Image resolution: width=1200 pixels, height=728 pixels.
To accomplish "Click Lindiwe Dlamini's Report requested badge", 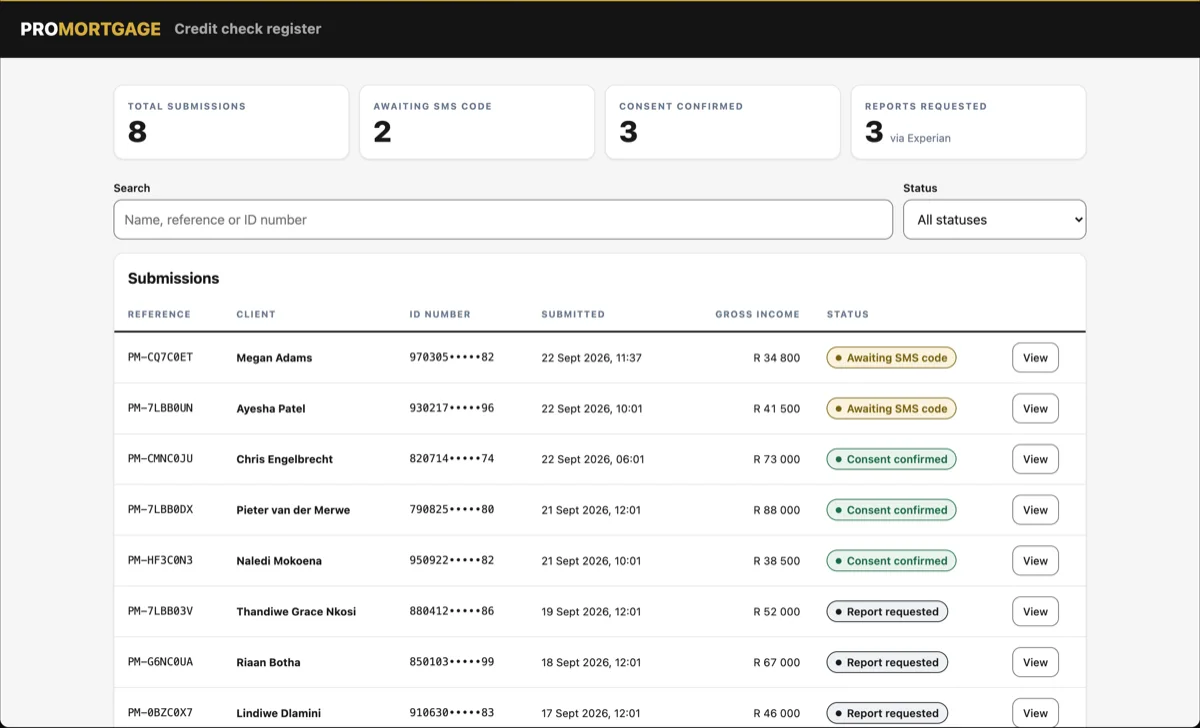I will coord(887,713).
